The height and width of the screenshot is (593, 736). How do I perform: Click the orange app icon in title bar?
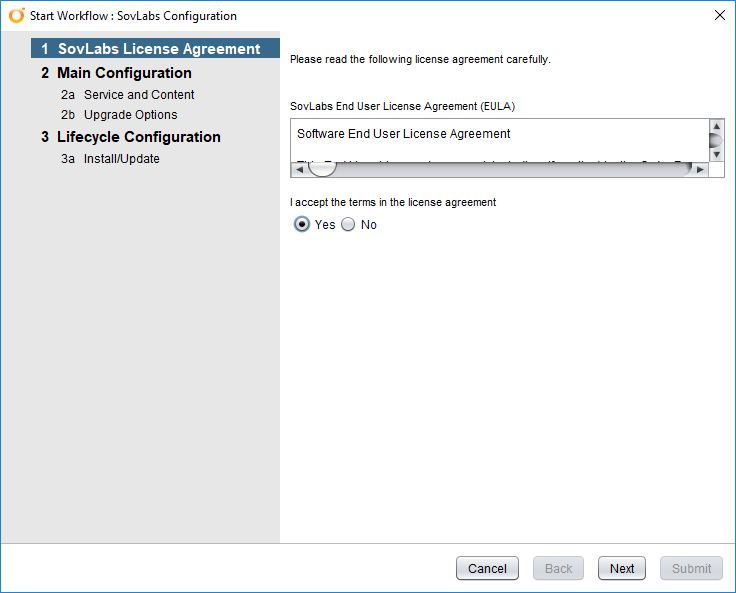tap(16, 16)
